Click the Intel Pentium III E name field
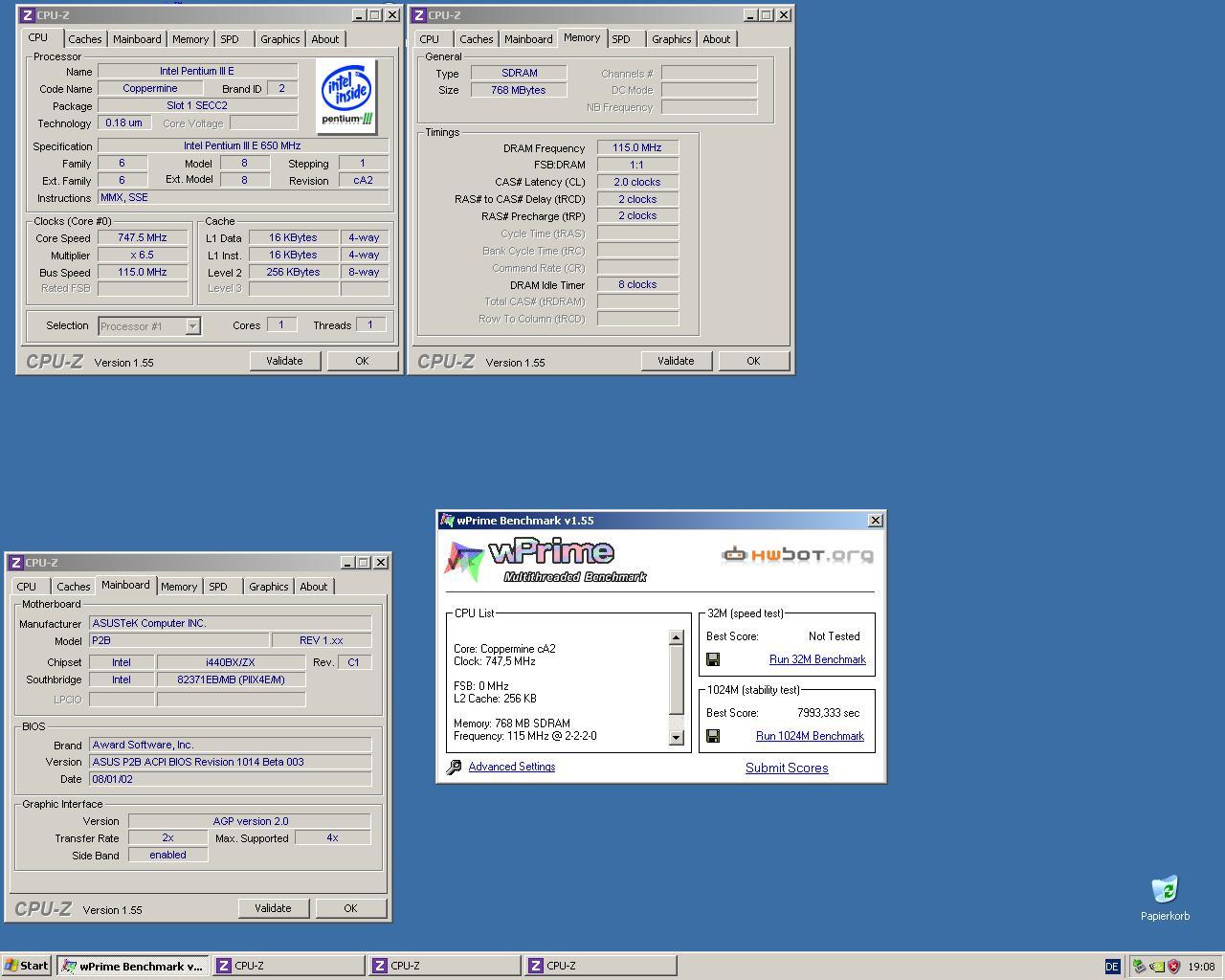Viewport: 1225px width, 980px height. click(197, 72)
